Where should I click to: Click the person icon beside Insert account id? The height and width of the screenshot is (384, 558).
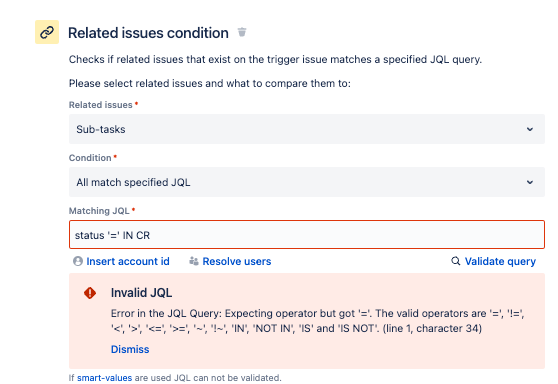pos(78,261)
